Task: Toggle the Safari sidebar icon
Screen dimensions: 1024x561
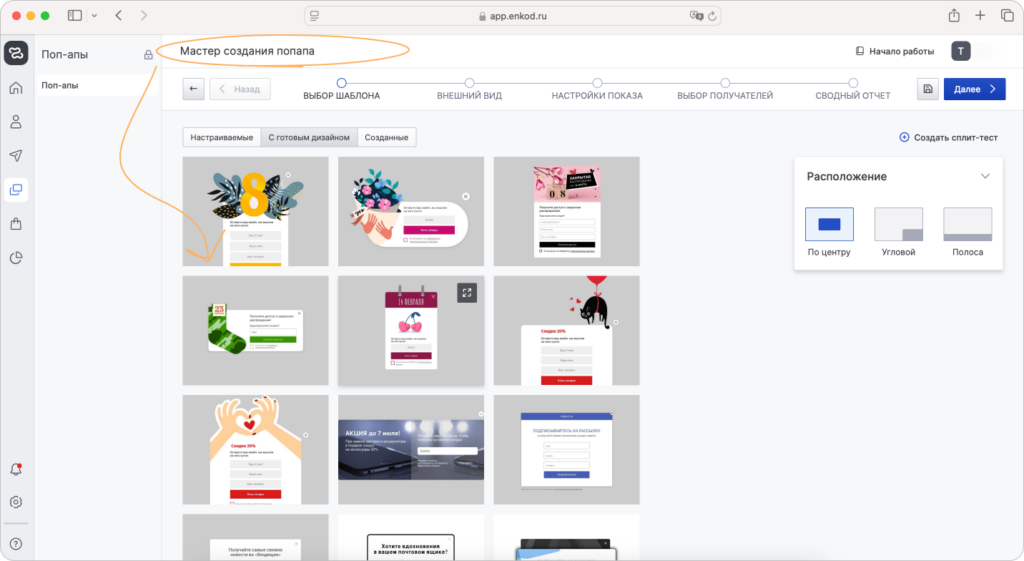Action: (x=75, y=15)
